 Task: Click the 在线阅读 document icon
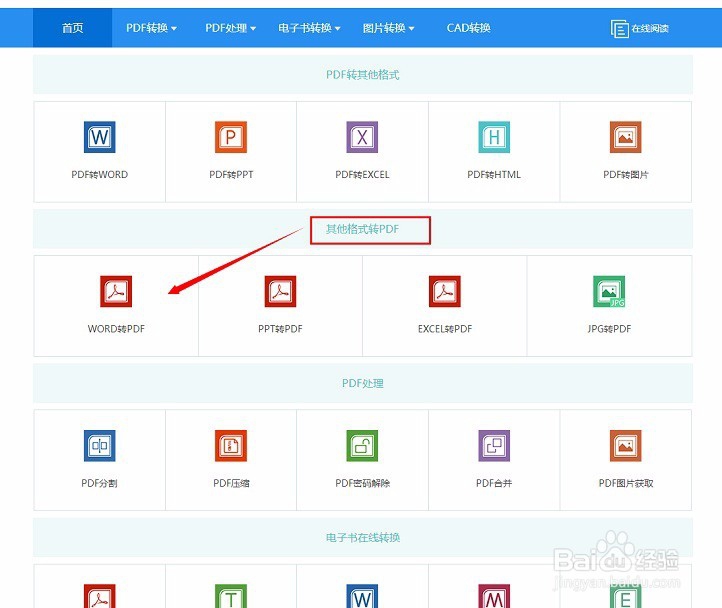point(619,29)
